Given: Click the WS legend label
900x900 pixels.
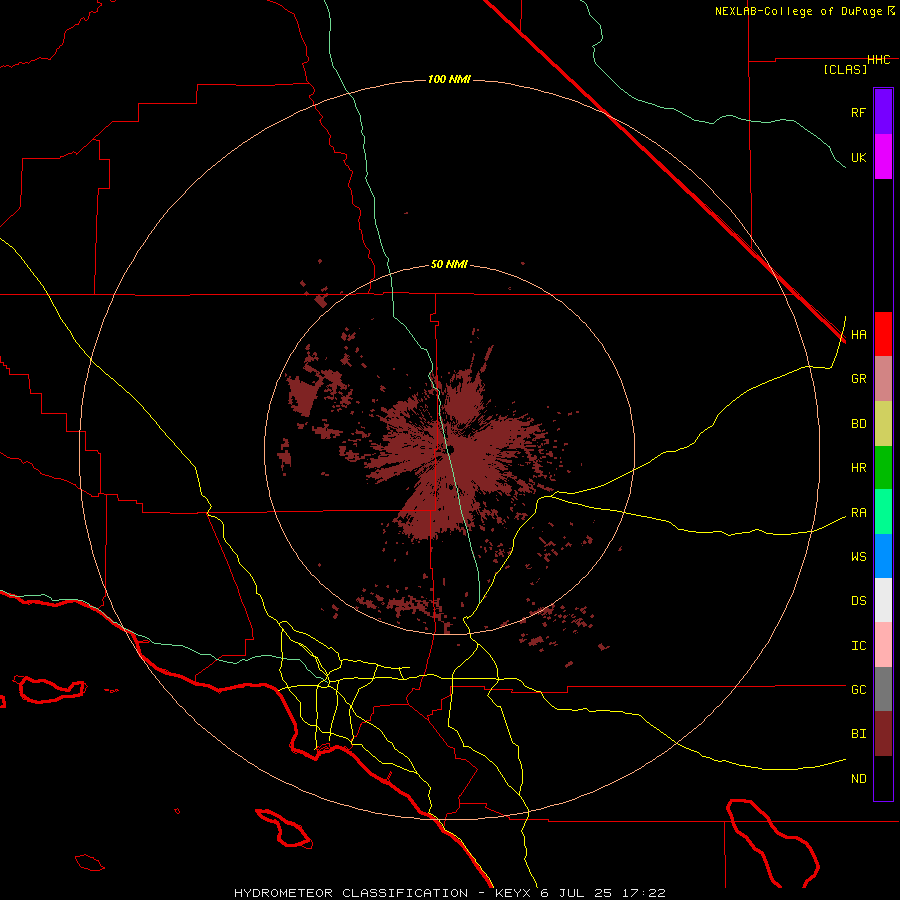Looking at the screenshot, I should (858, 556).
